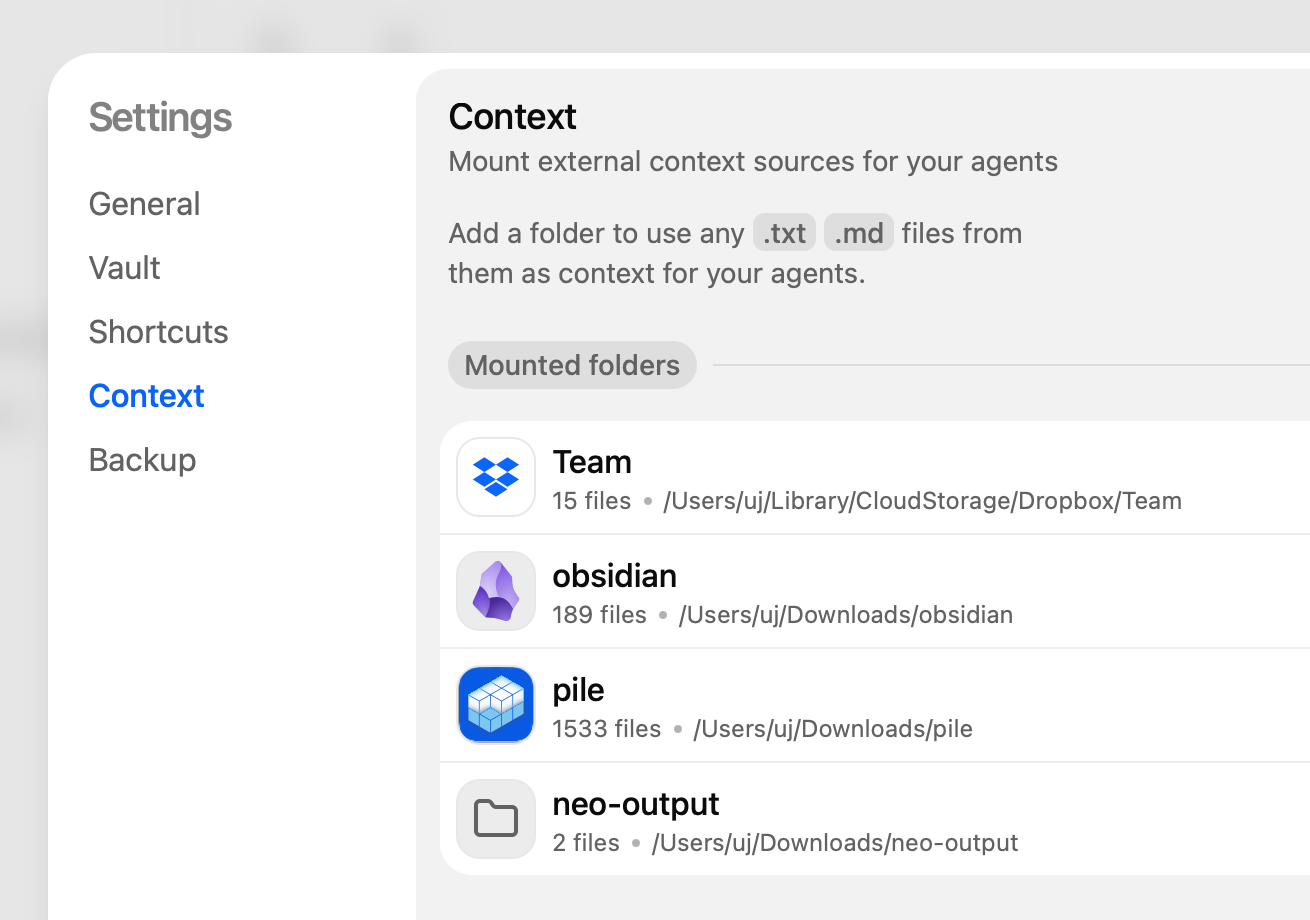This screenshot has height=920, width=1310.
Task: Click the Mounted folders section label
Action: (x=572, y=365)
